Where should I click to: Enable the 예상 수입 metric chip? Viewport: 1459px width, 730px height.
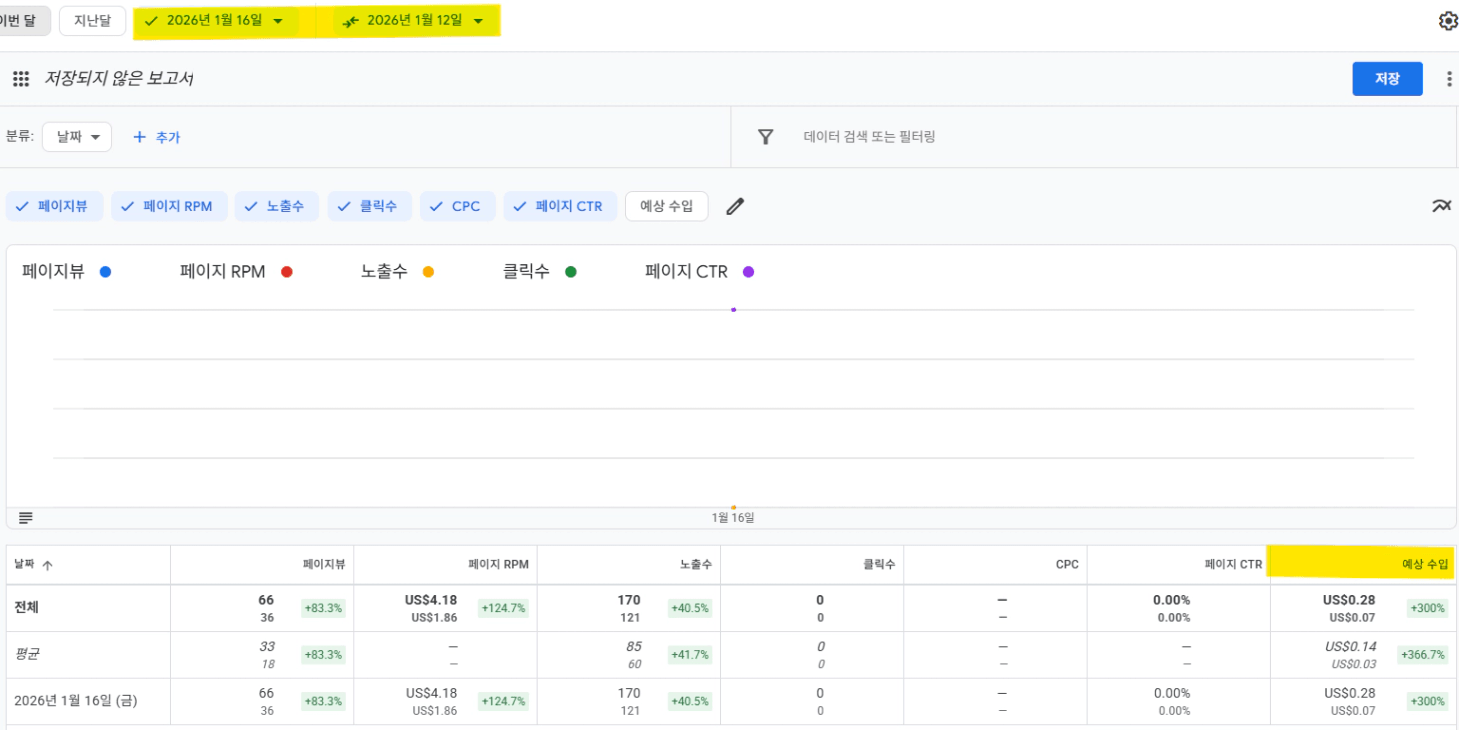point(666,206)
